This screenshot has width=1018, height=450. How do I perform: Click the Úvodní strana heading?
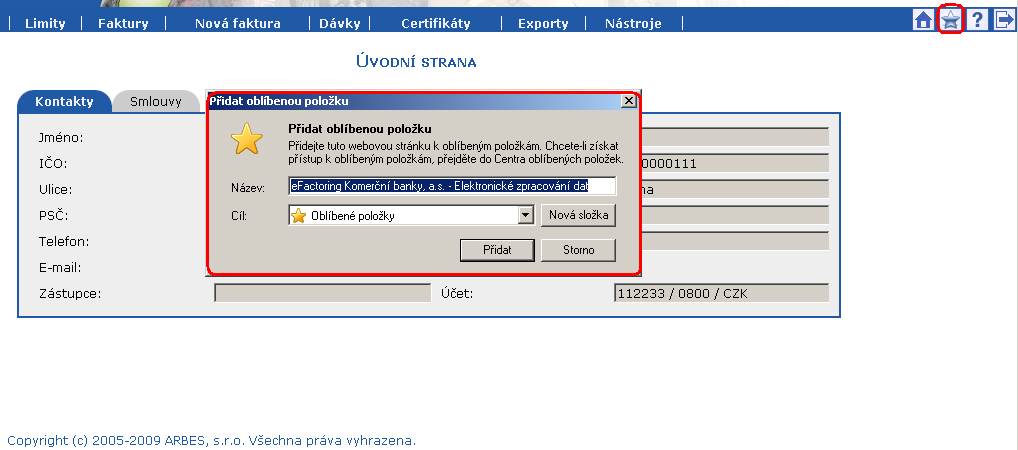(416, 62)
